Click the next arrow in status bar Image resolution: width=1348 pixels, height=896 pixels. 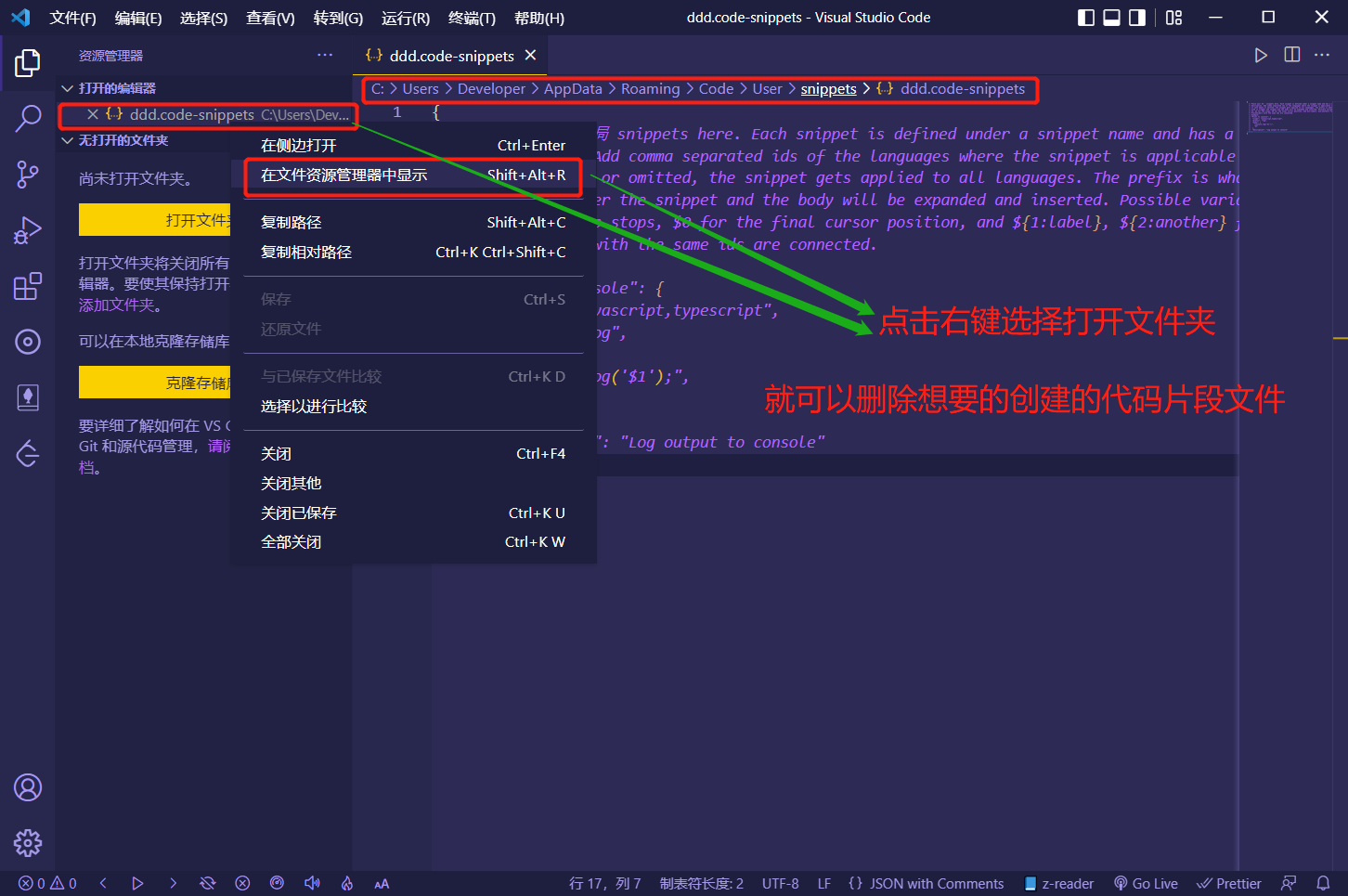point(173,884)
